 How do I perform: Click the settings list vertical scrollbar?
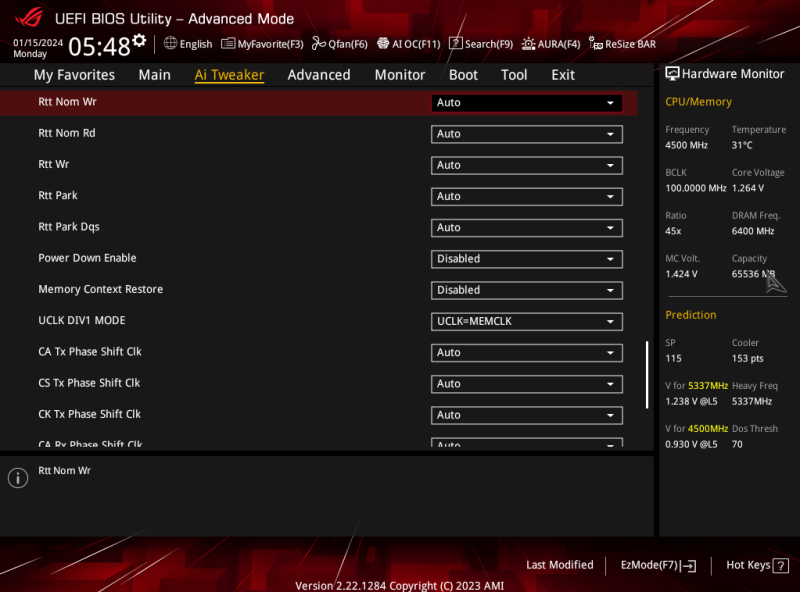[647, 375]
